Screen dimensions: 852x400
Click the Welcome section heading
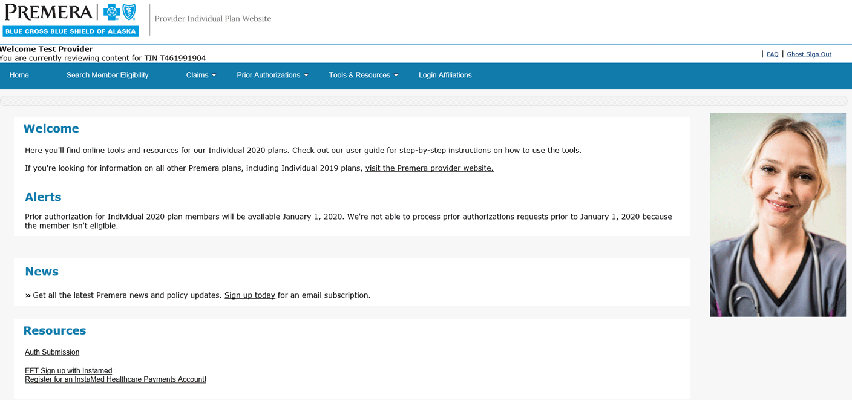click(x=51, y=129)
